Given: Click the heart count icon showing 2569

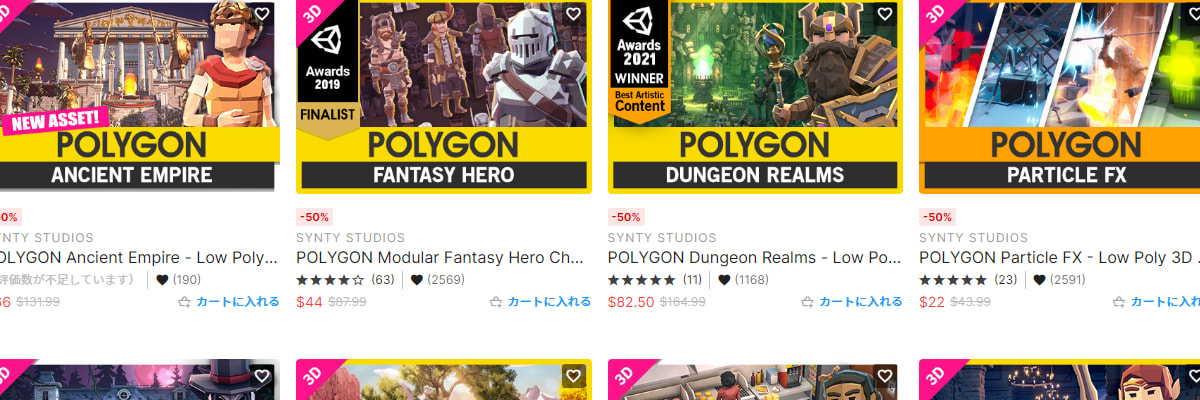Looking at the screenshot, I should [x=417, y=280].
